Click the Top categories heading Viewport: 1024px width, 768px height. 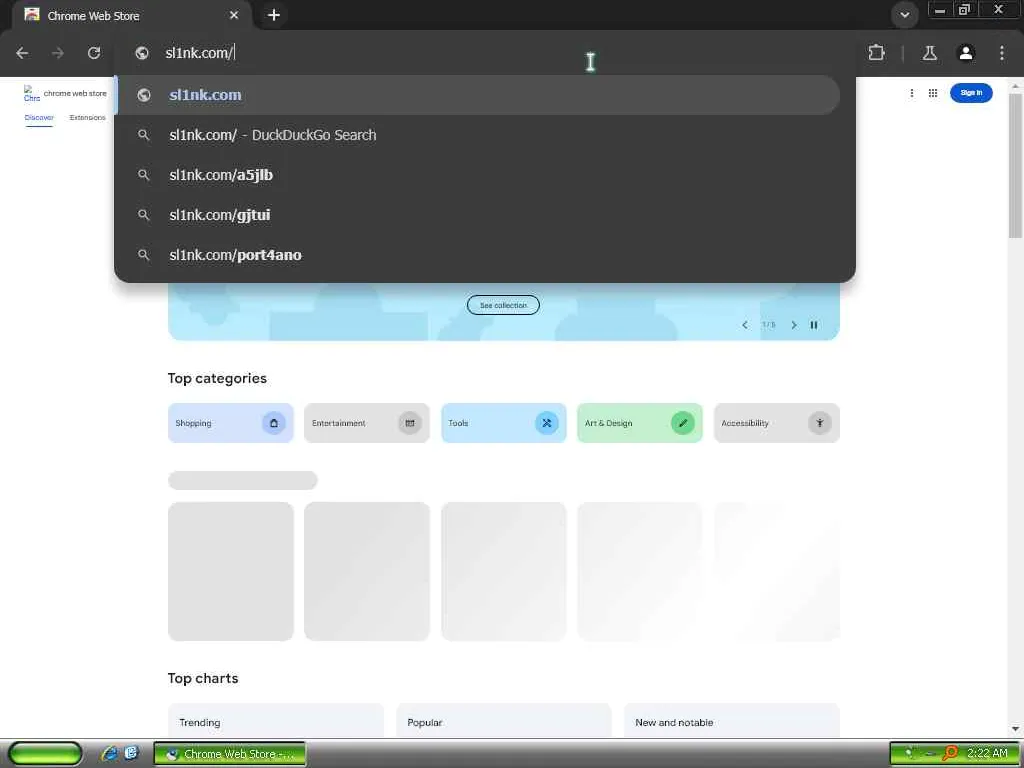coord(217,379)
